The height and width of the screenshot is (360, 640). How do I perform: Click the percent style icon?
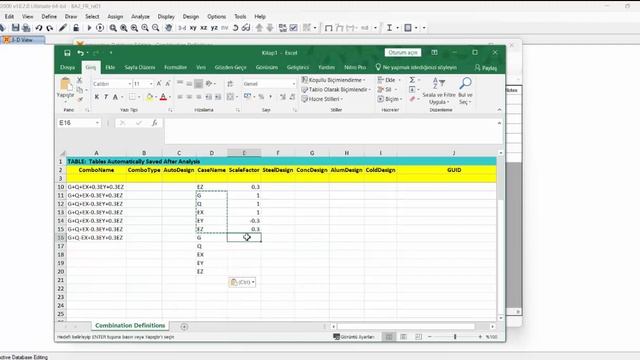click(261, 97)
